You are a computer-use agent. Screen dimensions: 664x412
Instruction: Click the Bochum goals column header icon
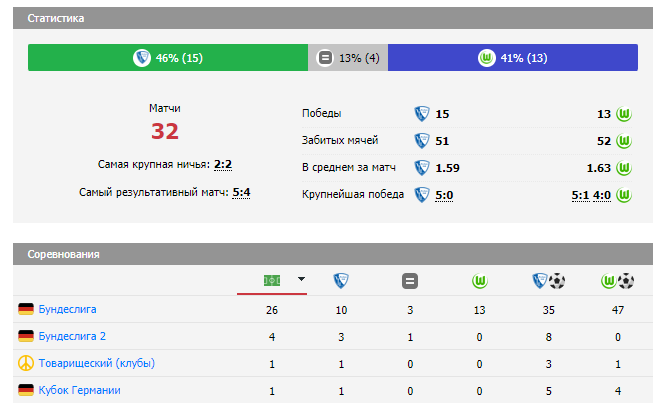[x=548, y=281]
